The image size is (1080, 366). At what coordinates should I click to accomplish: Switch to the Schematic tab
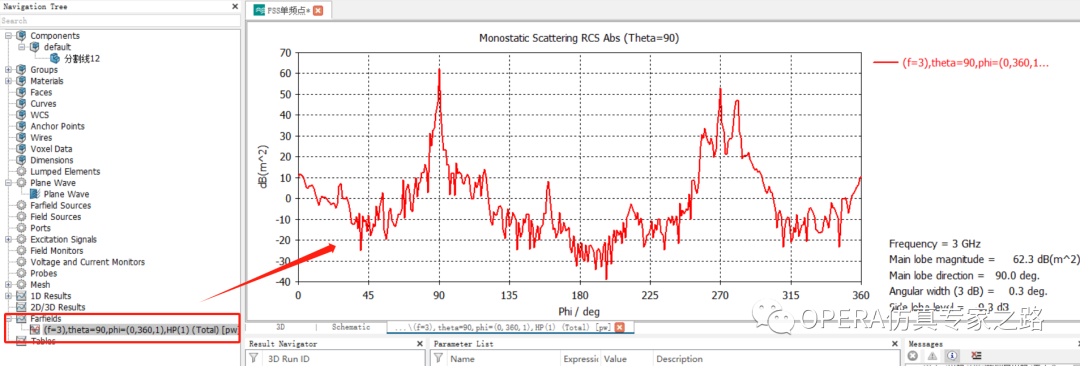click(351, 327)
